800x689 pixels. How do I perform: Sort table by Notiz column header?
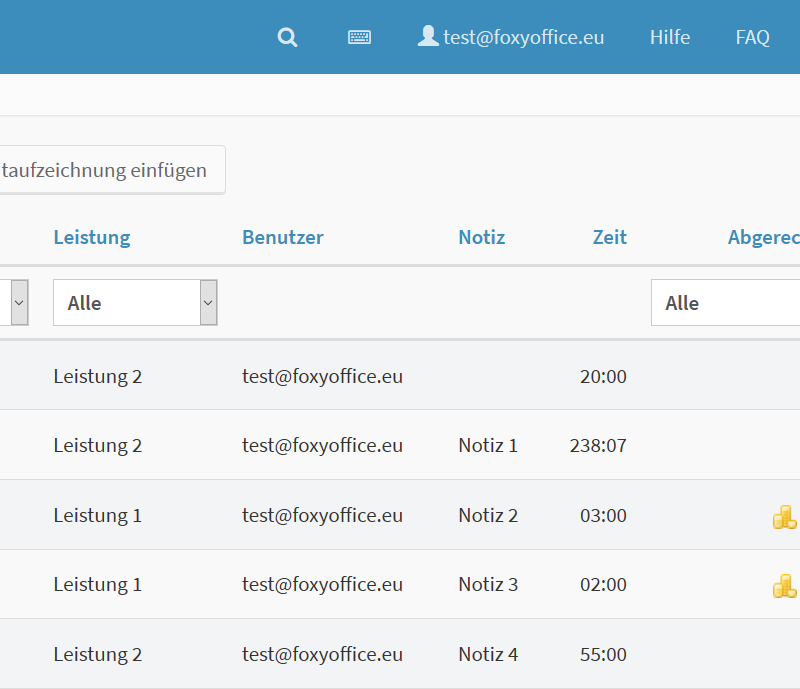pyautogui.click(x=481, y=237)
